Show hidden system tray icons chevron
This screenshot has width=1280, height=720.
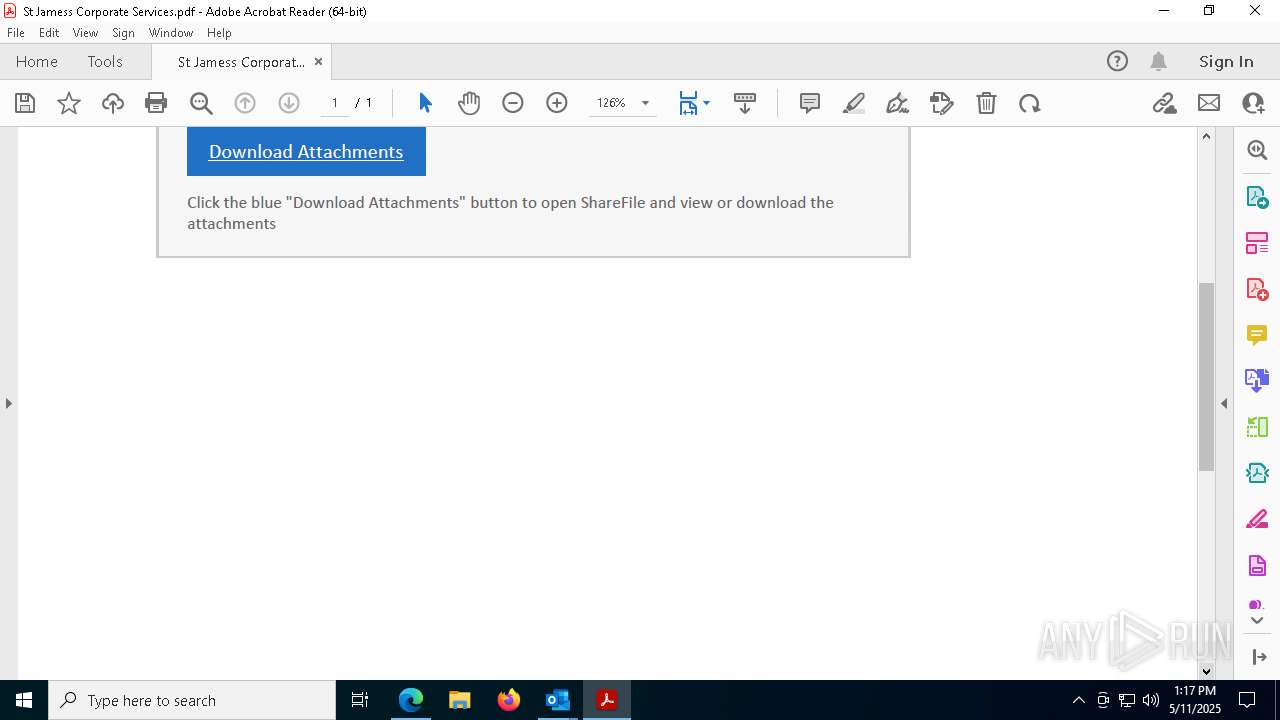tap(1078, 700)
